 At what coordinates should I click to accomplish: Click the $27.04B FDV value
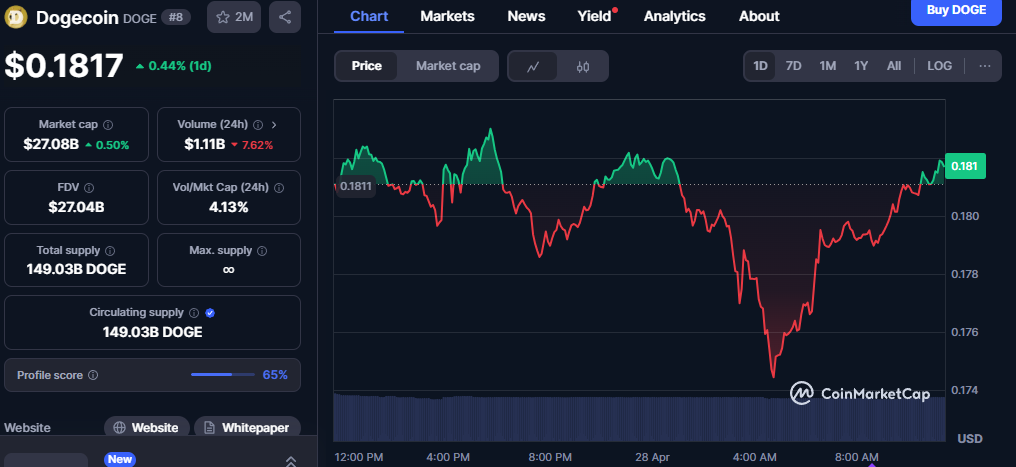[x=76, y=207]
